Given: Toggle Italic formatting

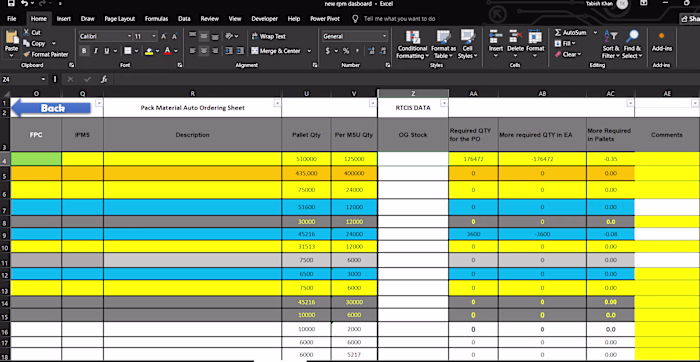Looking at the screenshot, I should [95, 51].
